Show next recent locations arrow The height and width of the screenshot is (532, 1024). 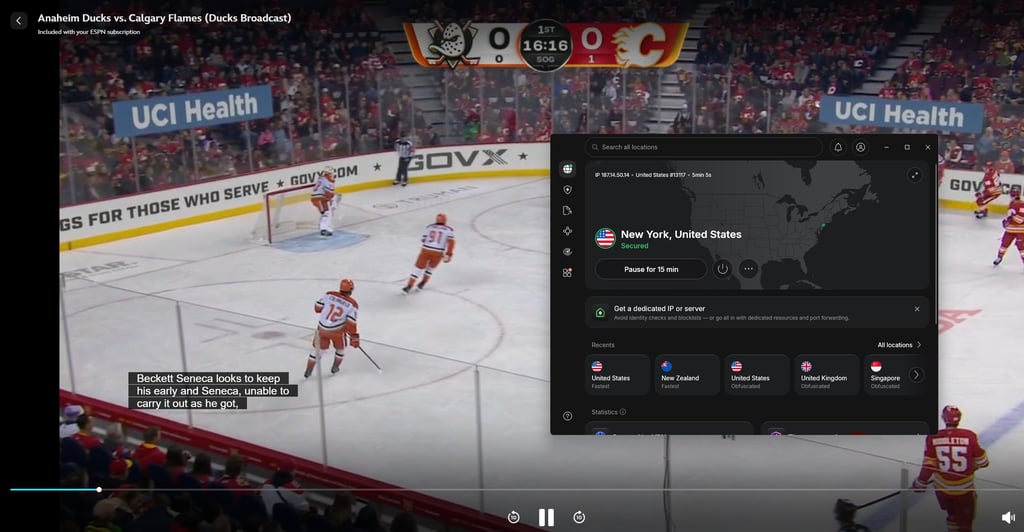tap(916, 375)
